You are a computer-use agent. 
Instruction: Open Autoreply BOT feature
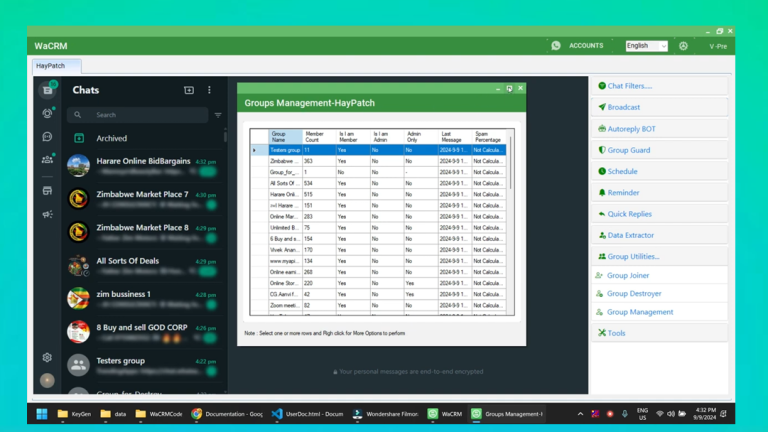point(631,129)
